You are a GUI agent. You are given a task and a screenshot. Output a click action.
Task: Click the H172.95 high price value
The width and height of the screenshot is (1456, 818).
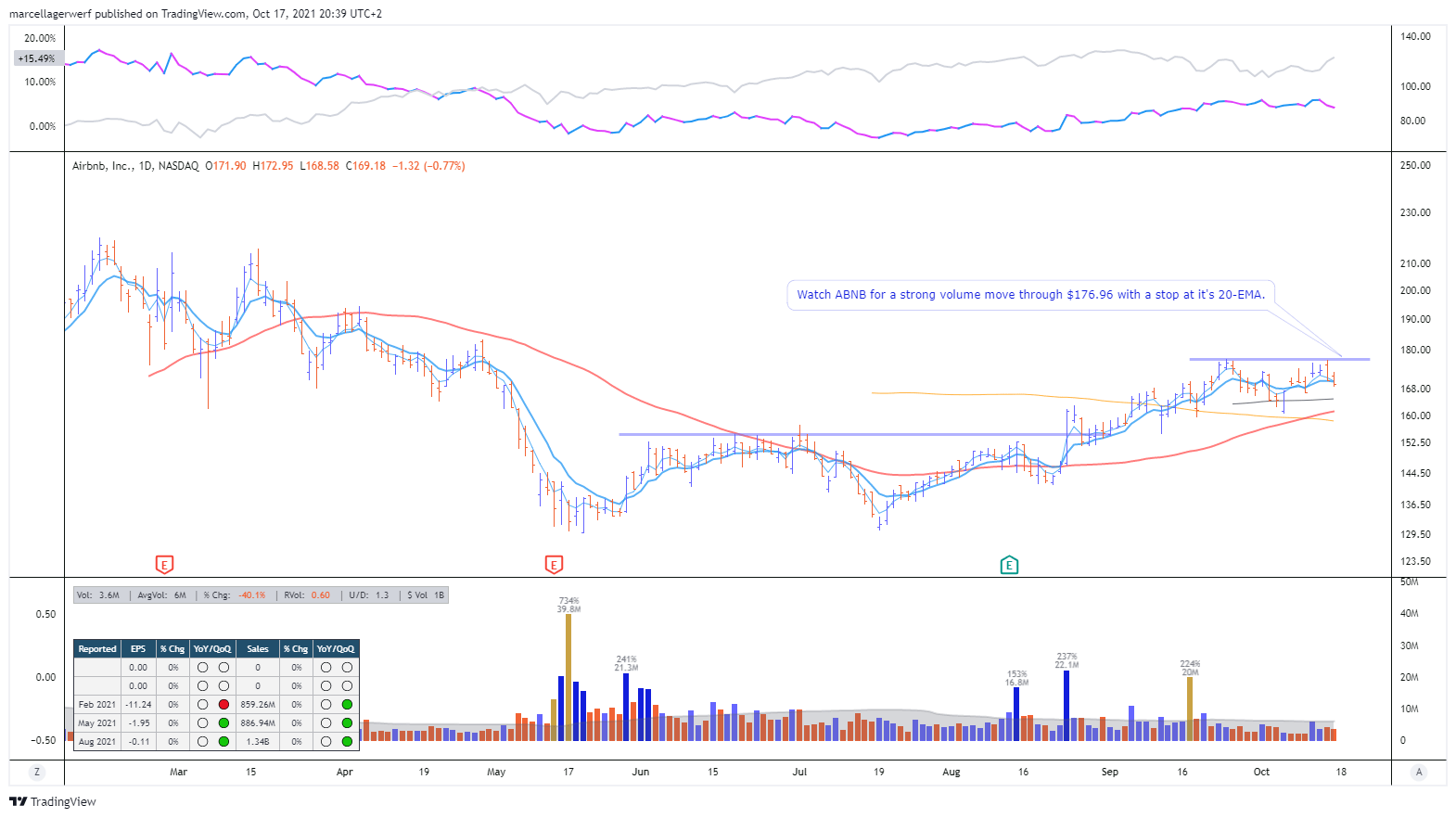[x=273, y=166]
